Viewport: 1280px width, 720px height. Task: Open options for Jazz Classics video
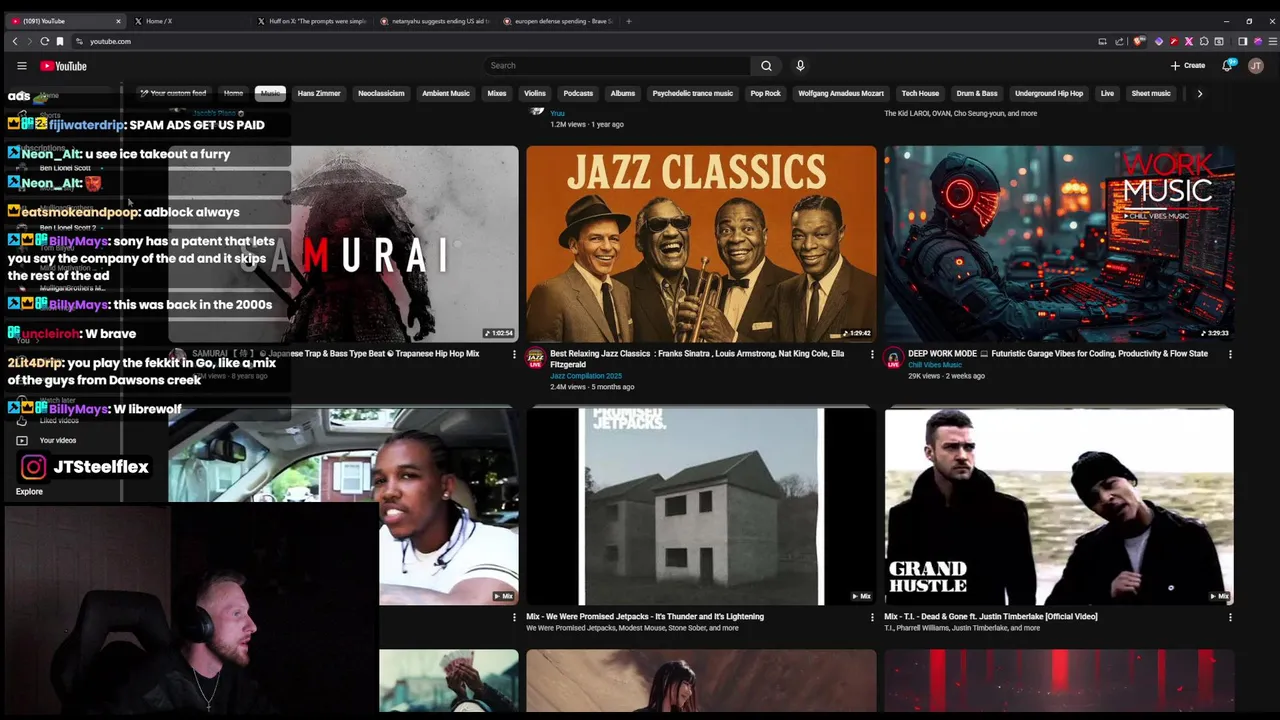872,354
